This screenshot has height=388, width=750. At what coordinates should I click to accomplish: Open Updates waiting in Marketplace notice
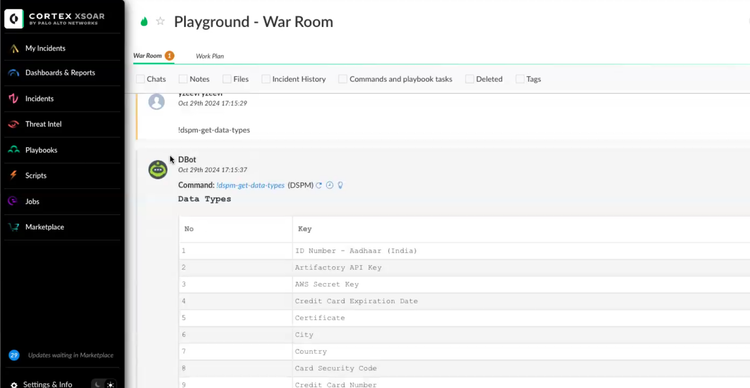pyautogui.click(x=70, y=355)
